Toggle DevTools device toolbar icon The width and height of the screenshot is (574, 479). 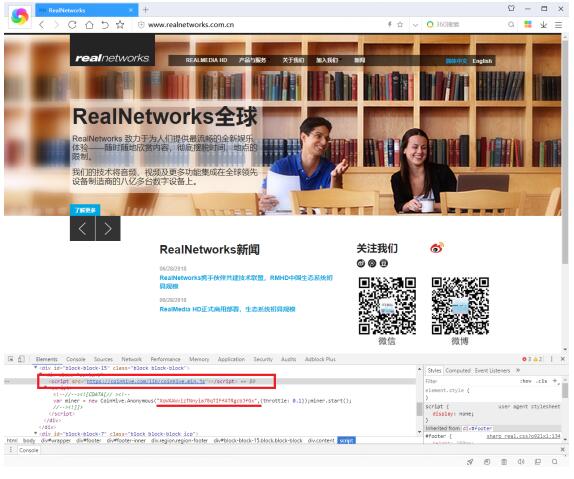[21, 359]
